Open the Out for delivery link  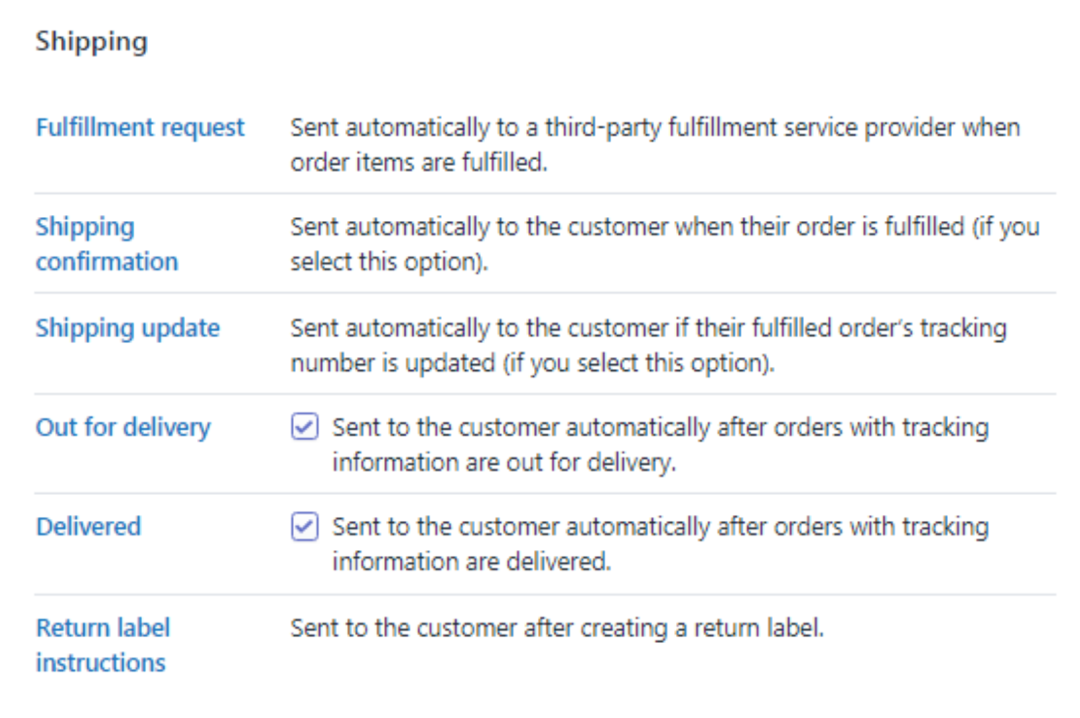click(123, 427)
